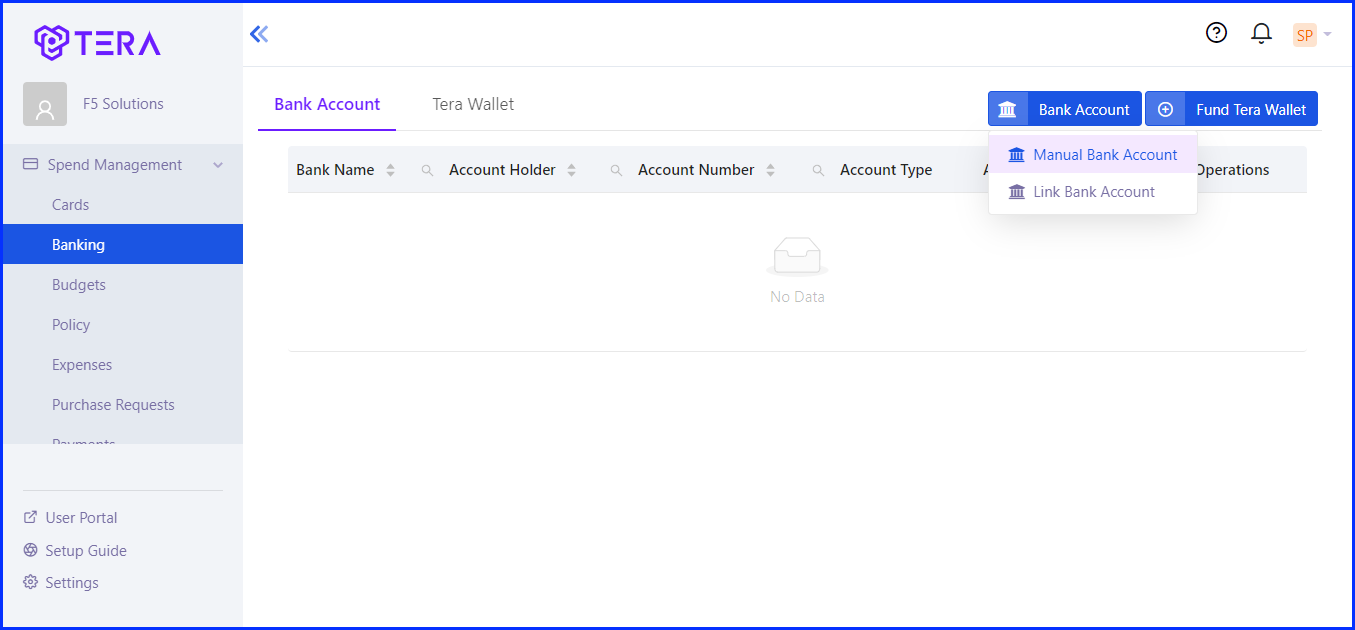Open the User Portal link
Screen dimensions: 1355x630
pyautogui.click(x=70, y=518)
